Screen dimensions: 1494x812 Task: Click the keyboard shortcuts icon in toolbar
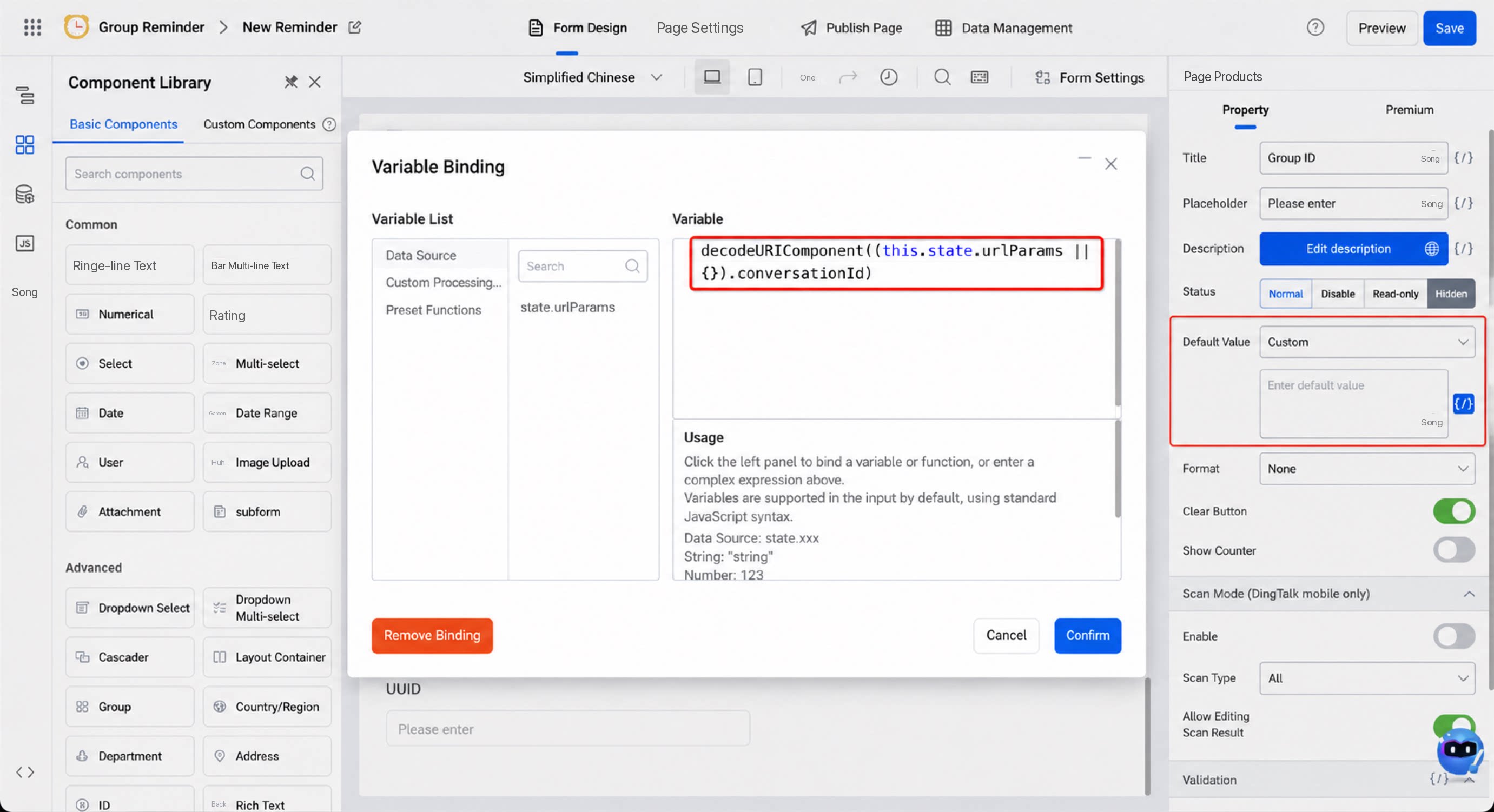click(x=980, y=77)
